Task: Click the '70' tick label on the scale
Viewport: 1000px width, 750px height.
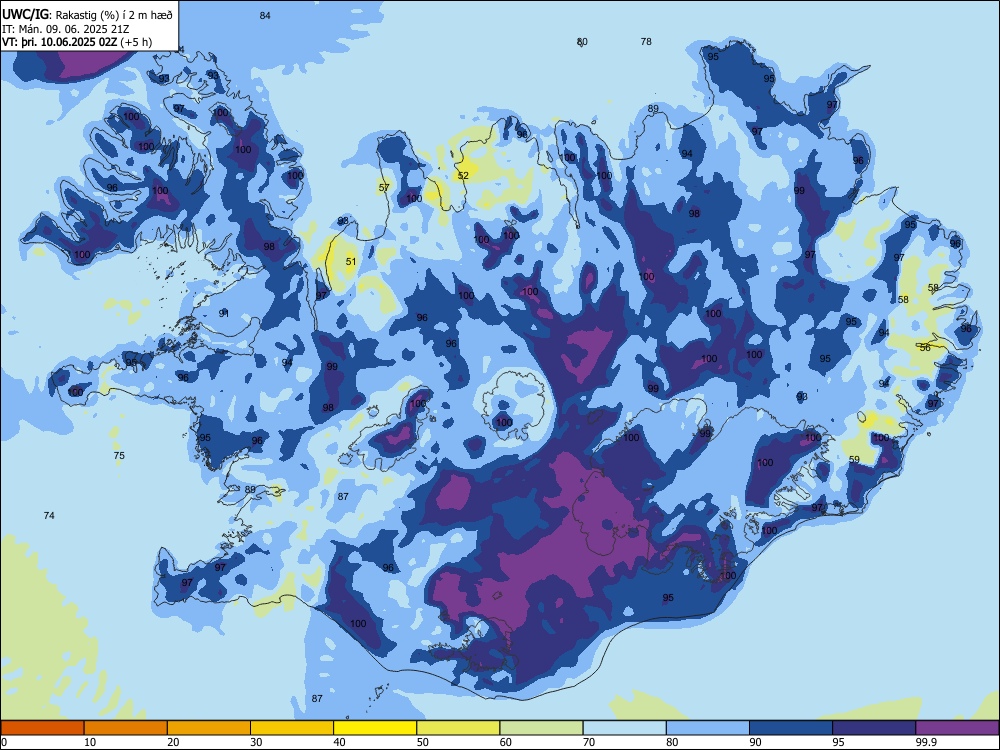Action: click(589, 742)
